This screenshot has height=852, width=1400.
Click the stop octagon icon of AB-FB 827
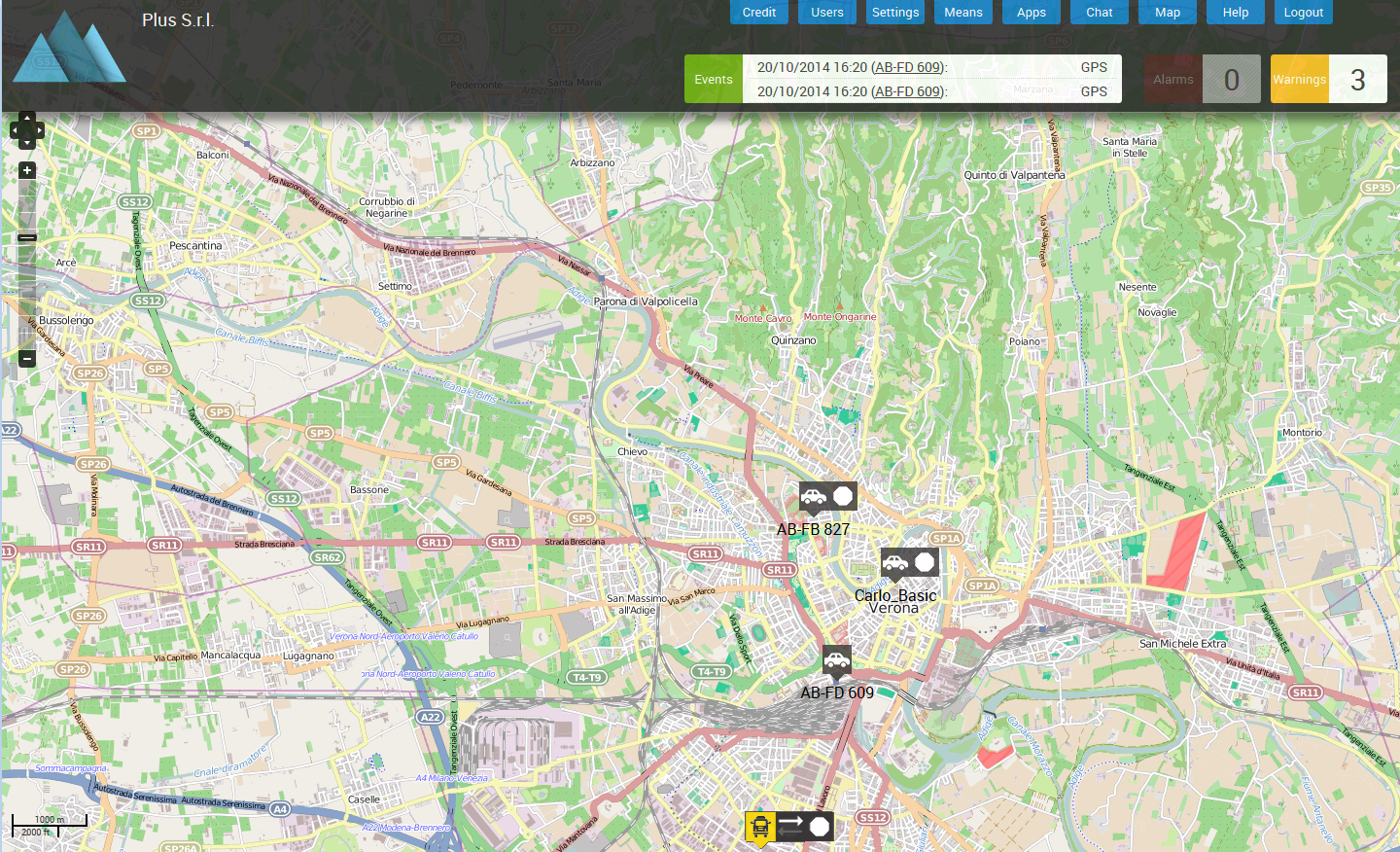tap(843, 497)
